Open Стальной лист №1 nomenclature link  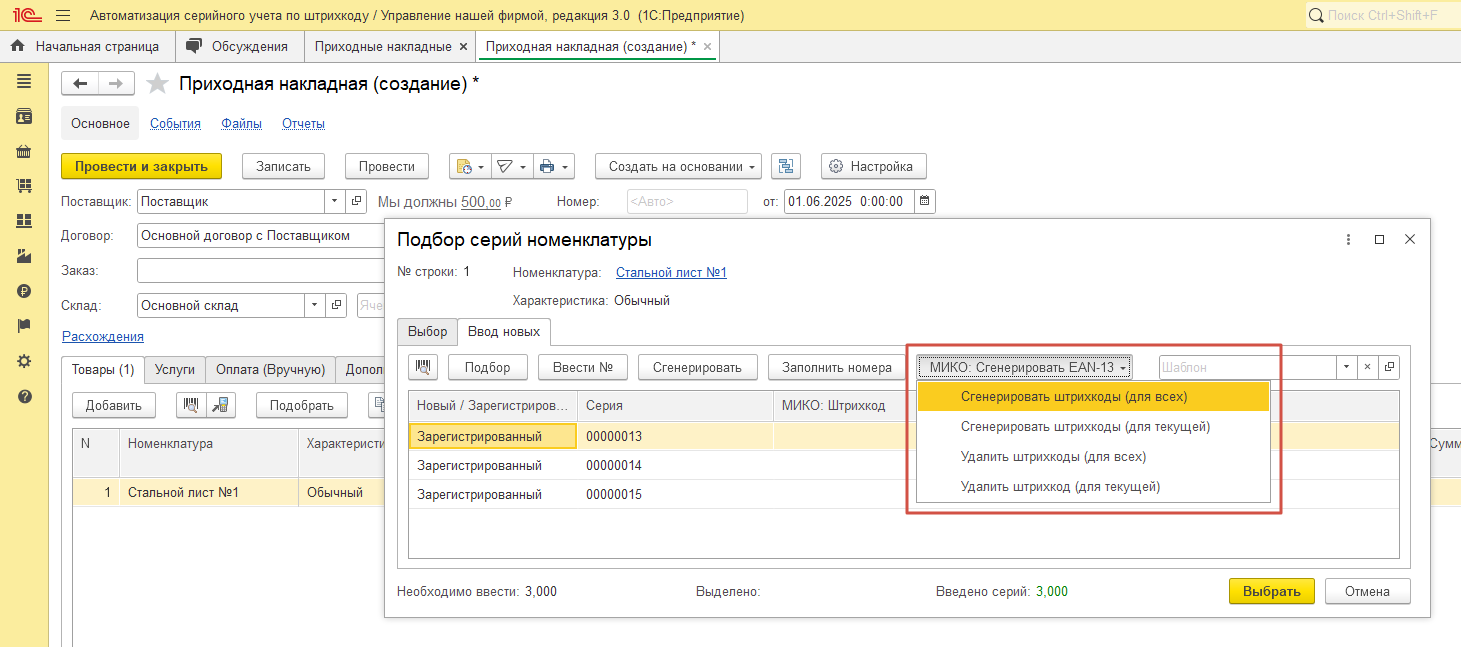point(671,273)
